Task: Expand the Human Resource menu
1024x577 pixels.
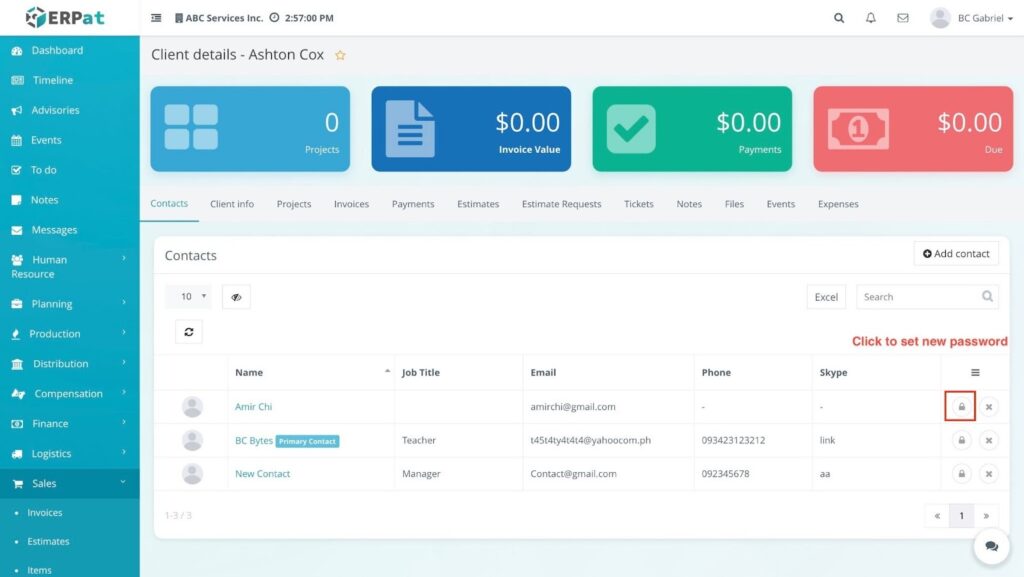Action: tap(68, 266)
